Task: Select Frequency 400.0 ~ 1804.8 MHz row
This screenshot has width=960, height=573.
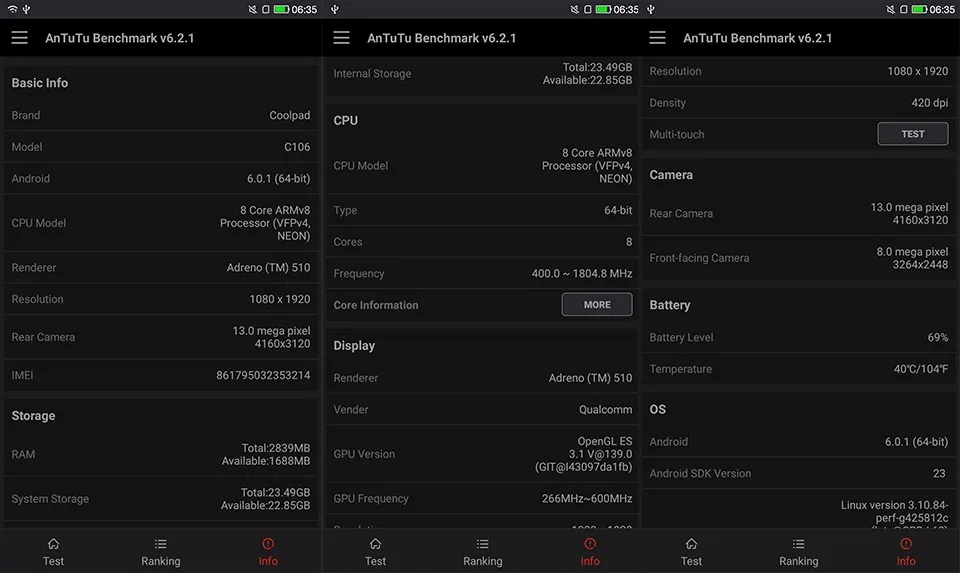Action: coord(482,273)
